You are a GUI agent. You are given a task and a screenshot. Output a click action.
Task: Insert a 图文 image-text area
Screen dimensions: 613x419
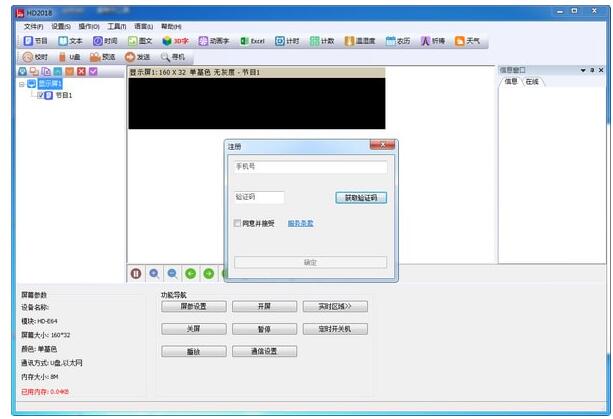140,41
